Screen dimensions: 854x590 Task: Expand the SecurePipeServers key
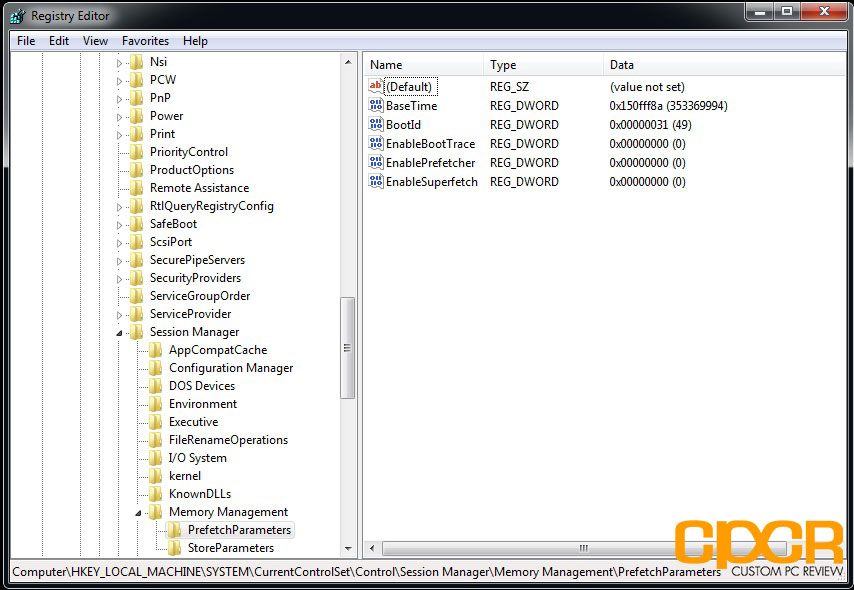click(119, 261)
